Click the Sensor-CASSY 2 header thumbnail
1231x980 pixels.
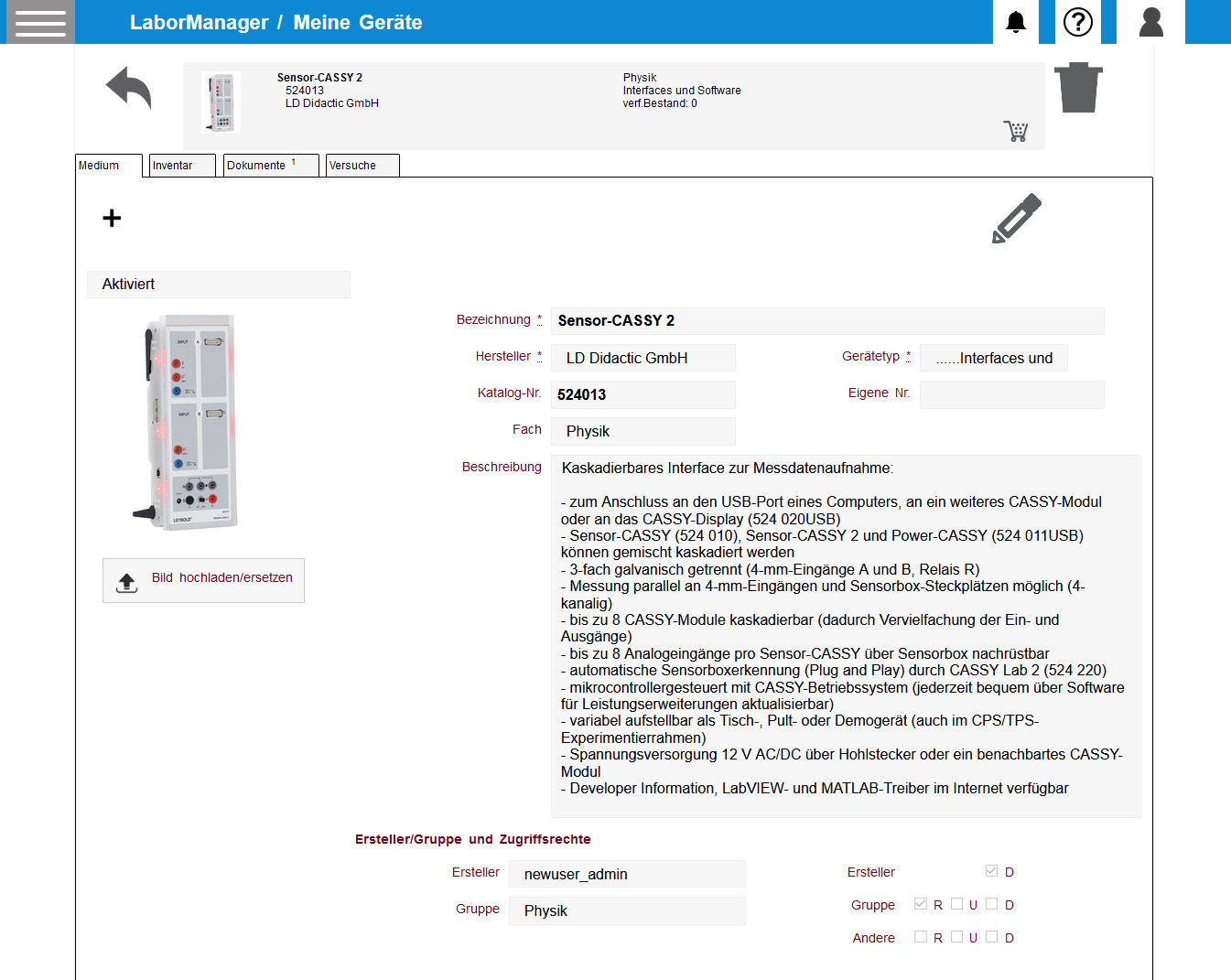tap(221, 102)
